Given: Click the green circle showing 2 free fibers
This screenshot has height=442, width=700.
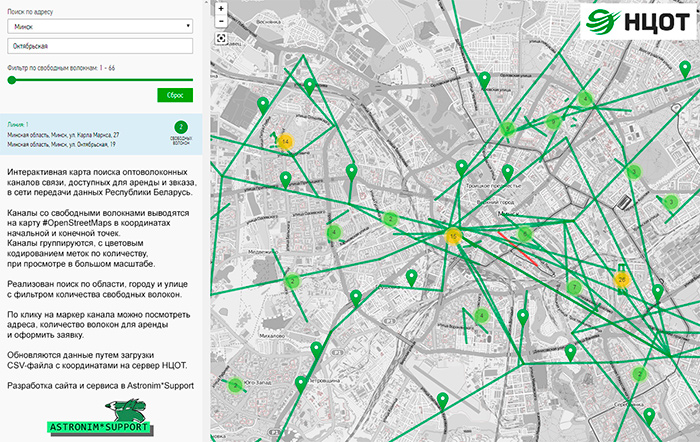Looking at the screenshot, I should tap(181, 128).
